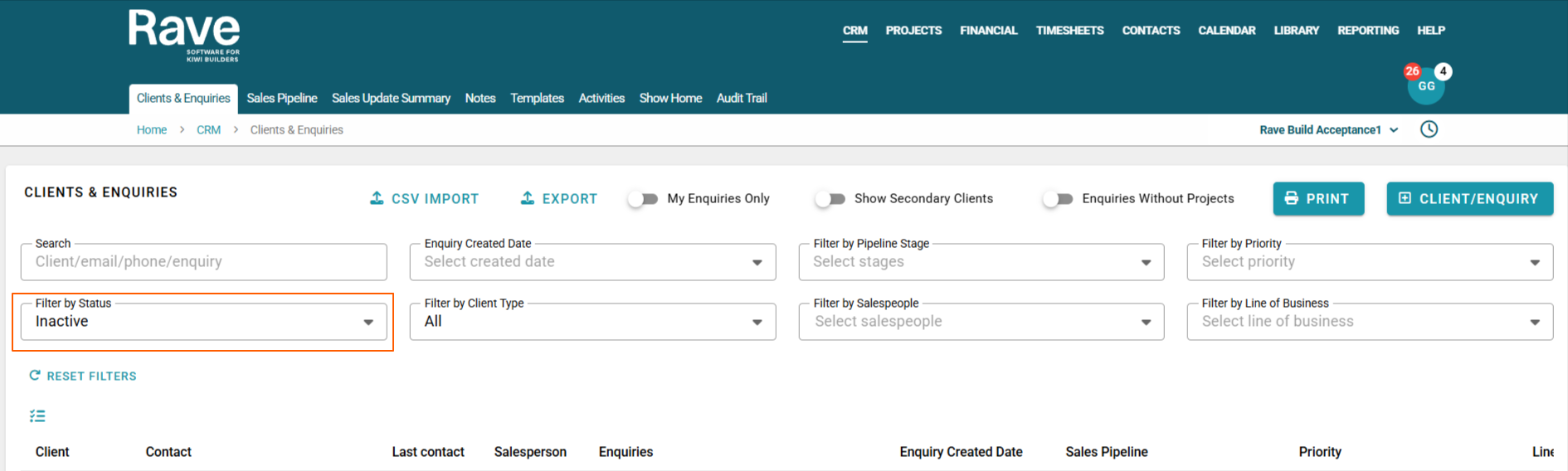Click the Rave logo
This screenshot has width=1568, height=471.
click(x=184, y=35)
